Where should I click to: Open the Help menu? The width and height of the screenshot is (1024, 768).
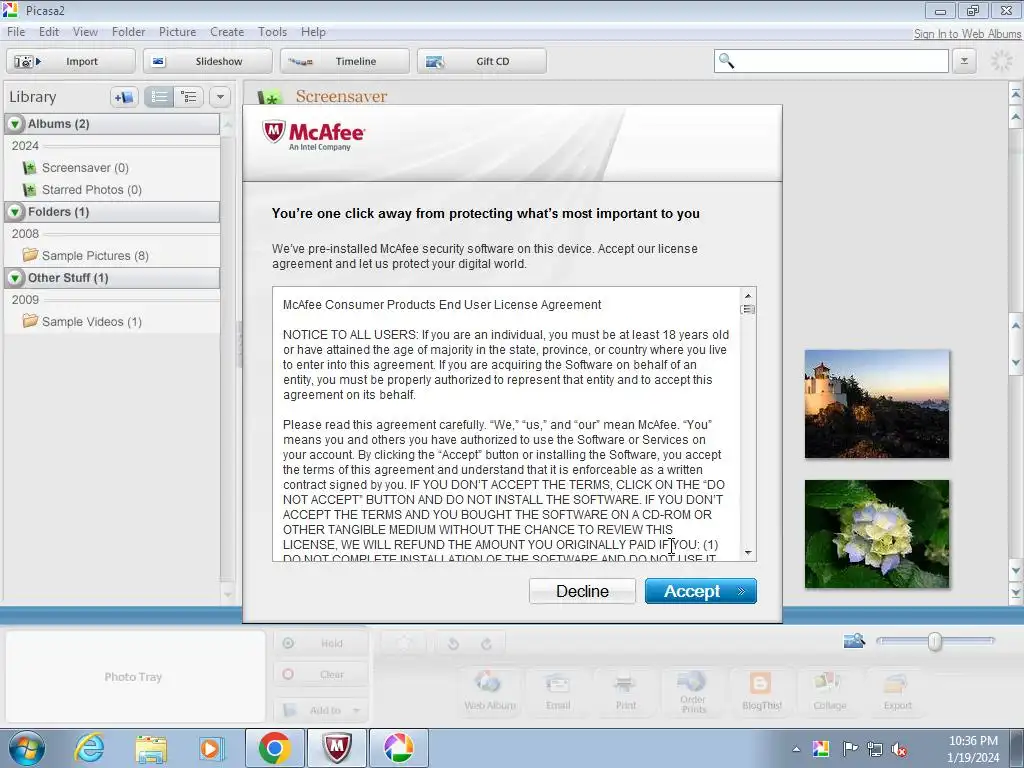[x=313, y=32]
